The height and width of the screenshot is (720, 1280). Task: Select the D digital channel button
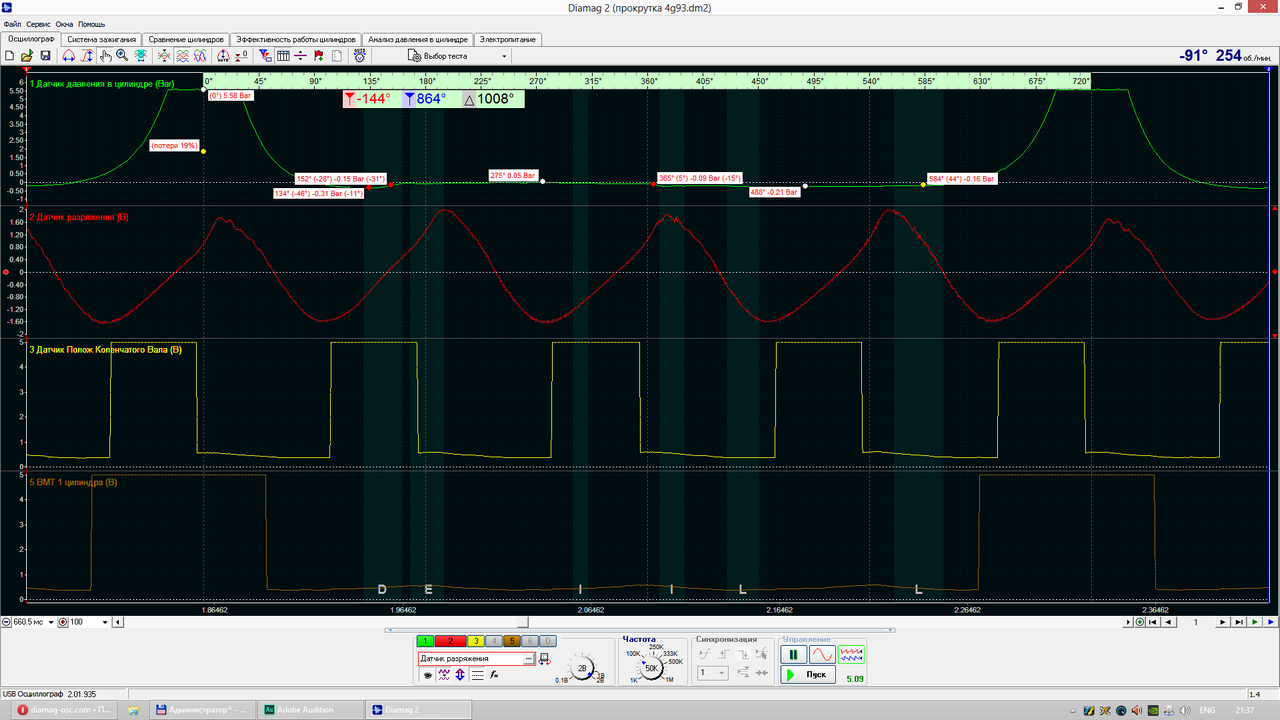[548, 641]
